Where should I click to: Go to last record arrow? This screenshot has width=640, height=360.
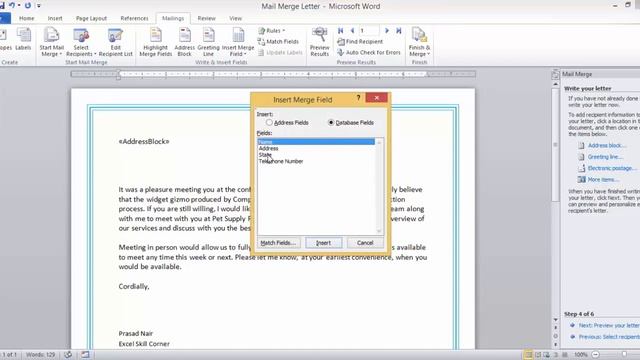[x=399, y=31]
